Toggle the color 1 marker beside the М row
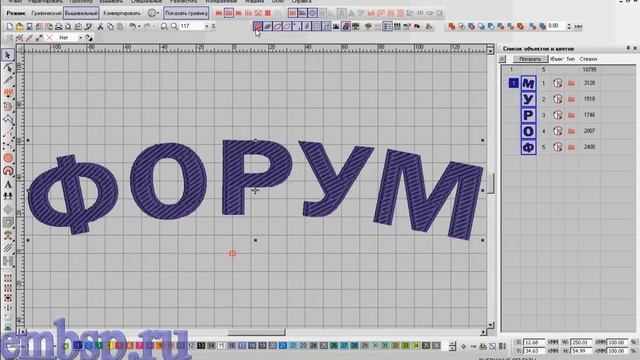This screenshot has width=640, height=360. click(513, 83)
